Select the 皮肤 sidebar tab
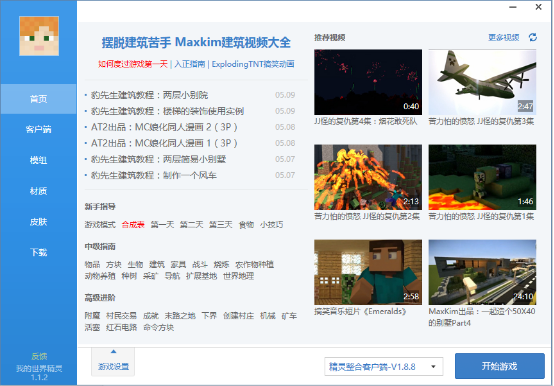The image size is (554, 386). click(39, 222)
